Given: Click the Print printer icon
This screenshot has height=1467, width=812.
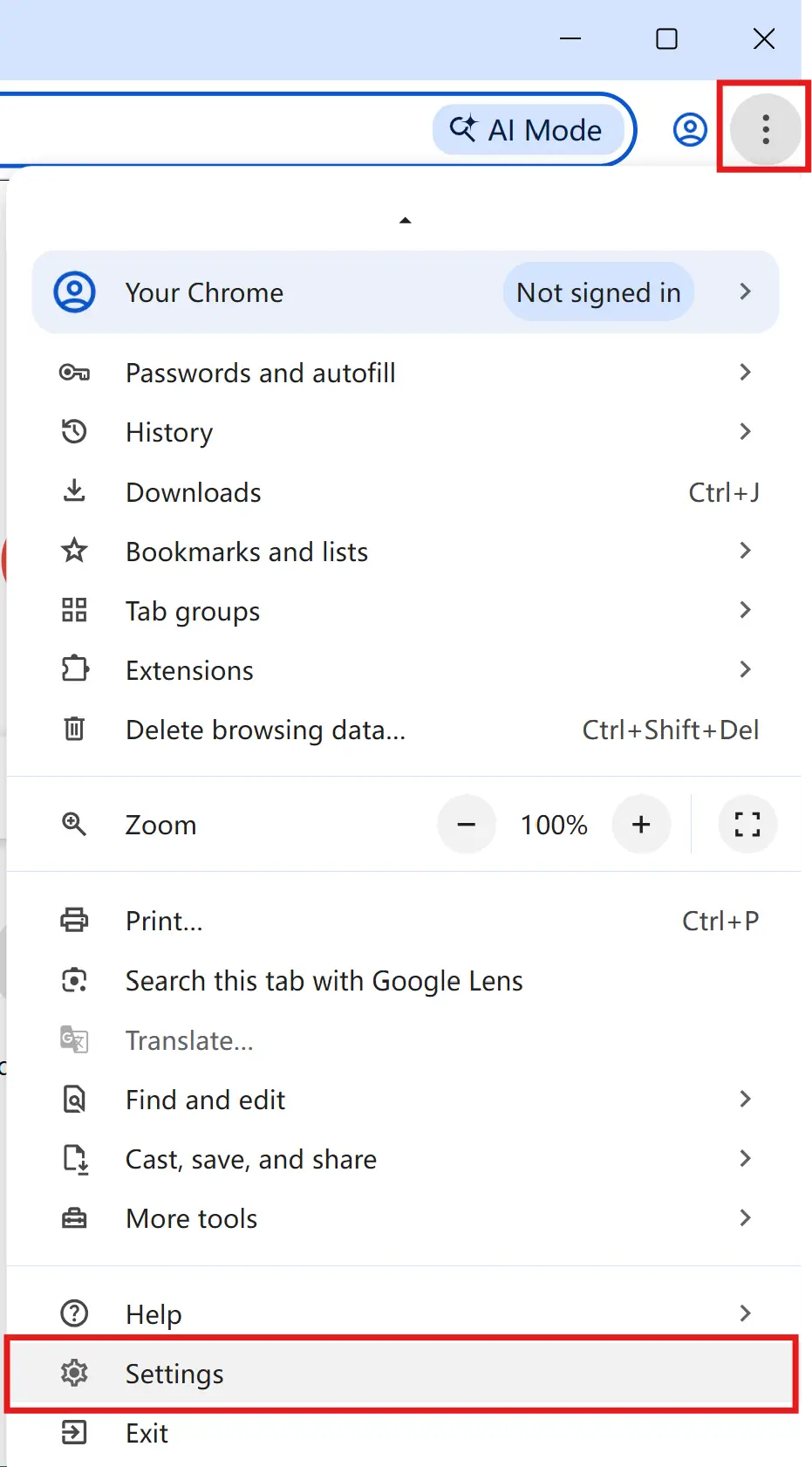Looking at the screenshot, I should [x=74, y=920].
